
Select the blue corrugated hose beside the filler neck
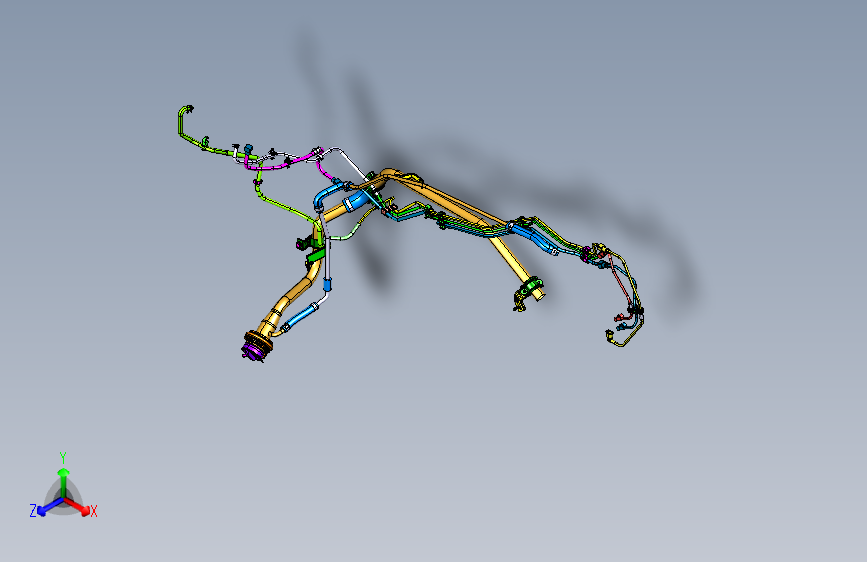[300, 318]
